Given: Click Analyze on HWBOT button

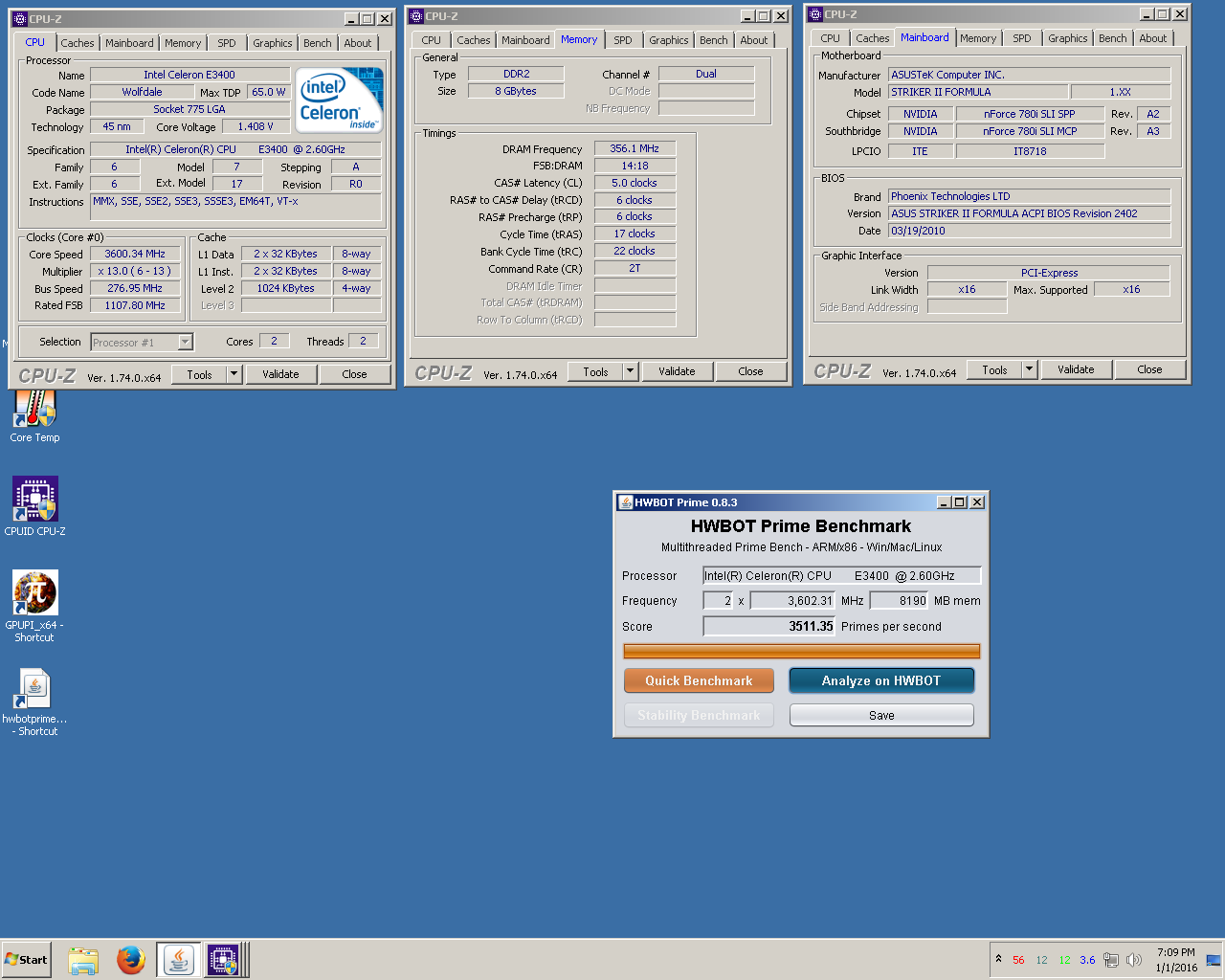Looking at the screenshot, I should [881, 680].
